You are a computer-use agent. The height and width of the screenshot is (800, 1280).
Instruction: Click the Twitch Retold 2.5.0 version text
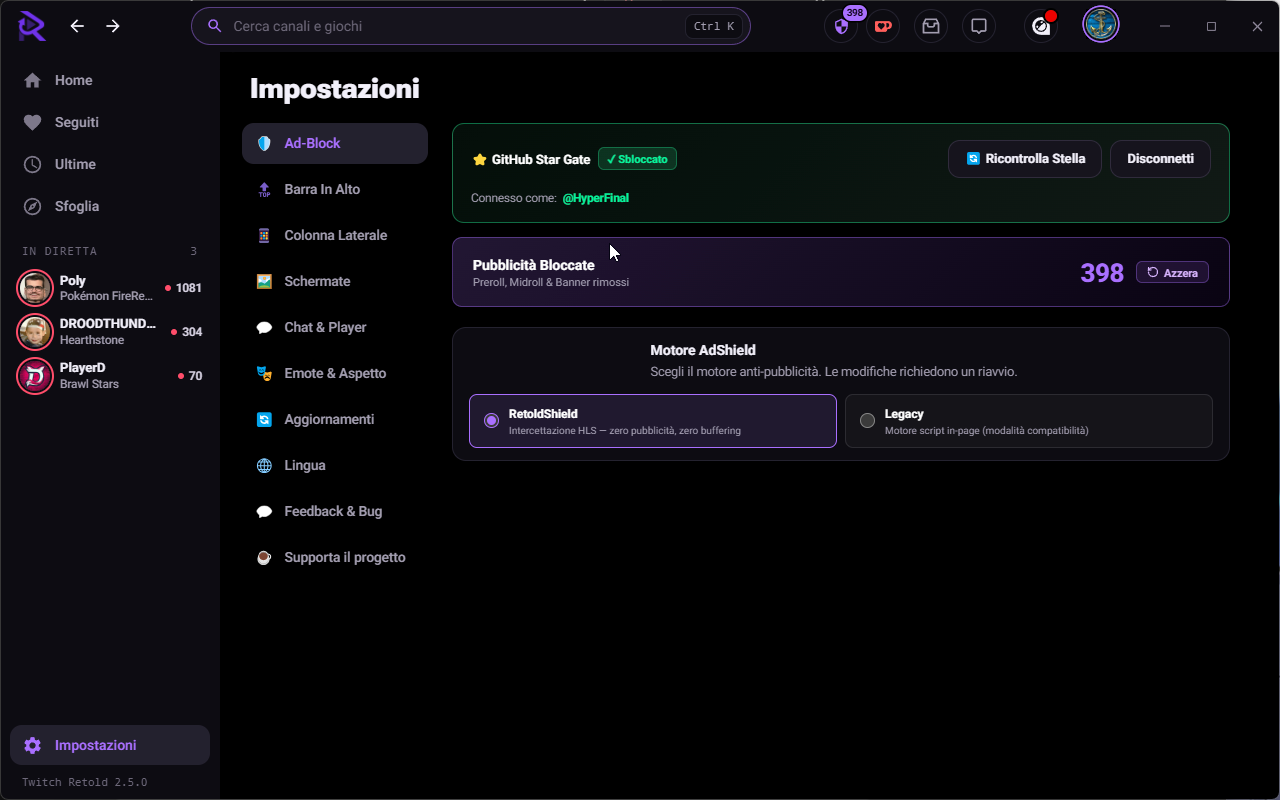click(x=85, y=782)
